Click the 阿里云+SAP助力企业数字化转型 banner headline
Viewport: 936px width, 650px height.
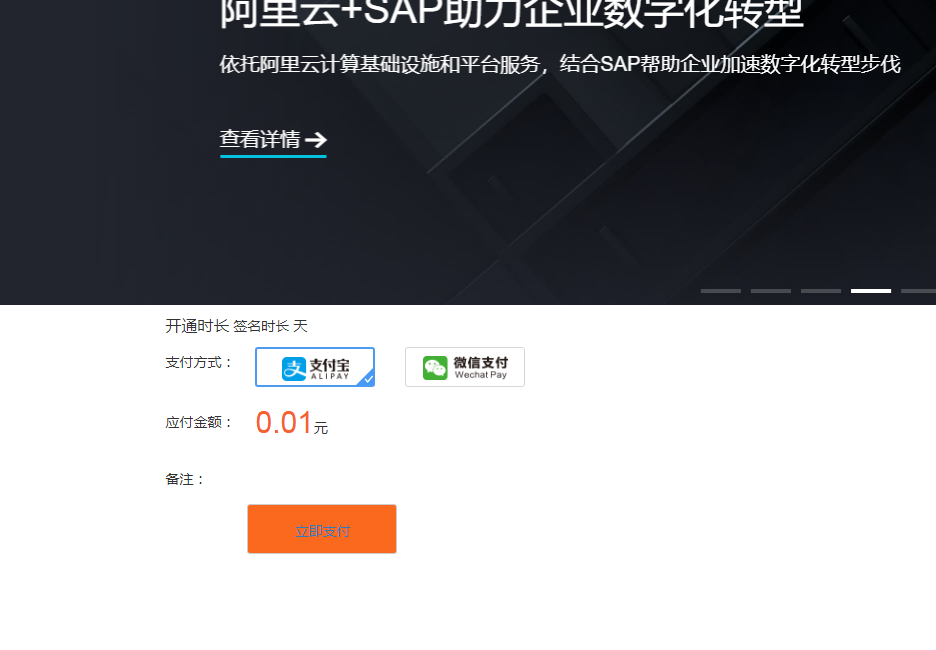click(x=511, y=13)
